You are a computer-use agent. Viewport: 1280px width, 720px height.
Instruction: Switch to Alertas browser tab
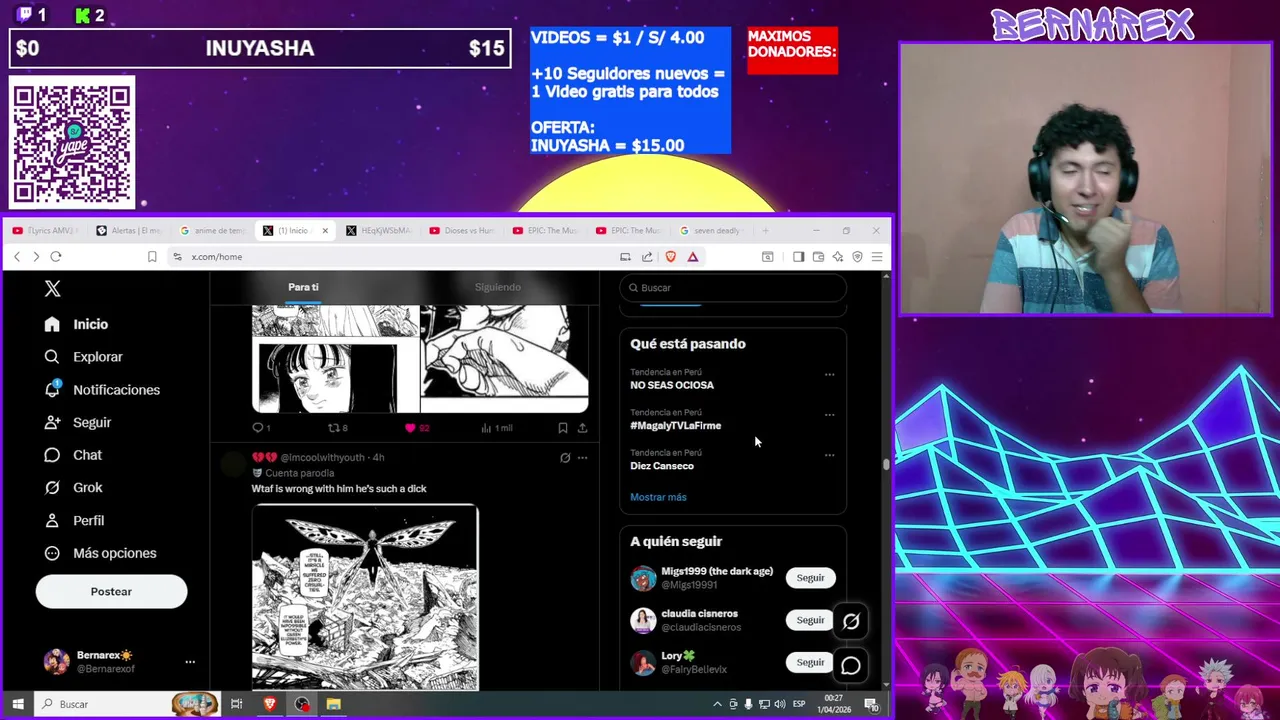(129, 231)
